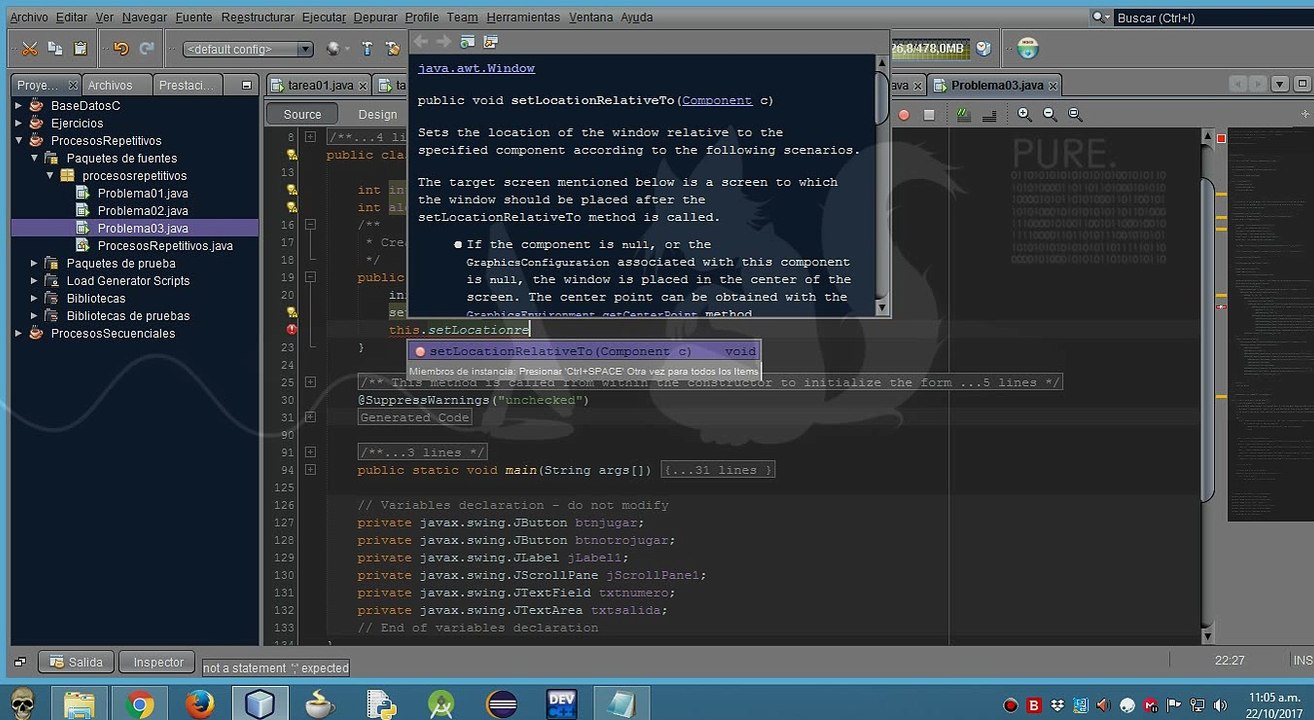Image resolution: width=1314 pixels, height=720 pixels.
Task: Click the Paste clipboard icon
Action: tap(80, 48)
